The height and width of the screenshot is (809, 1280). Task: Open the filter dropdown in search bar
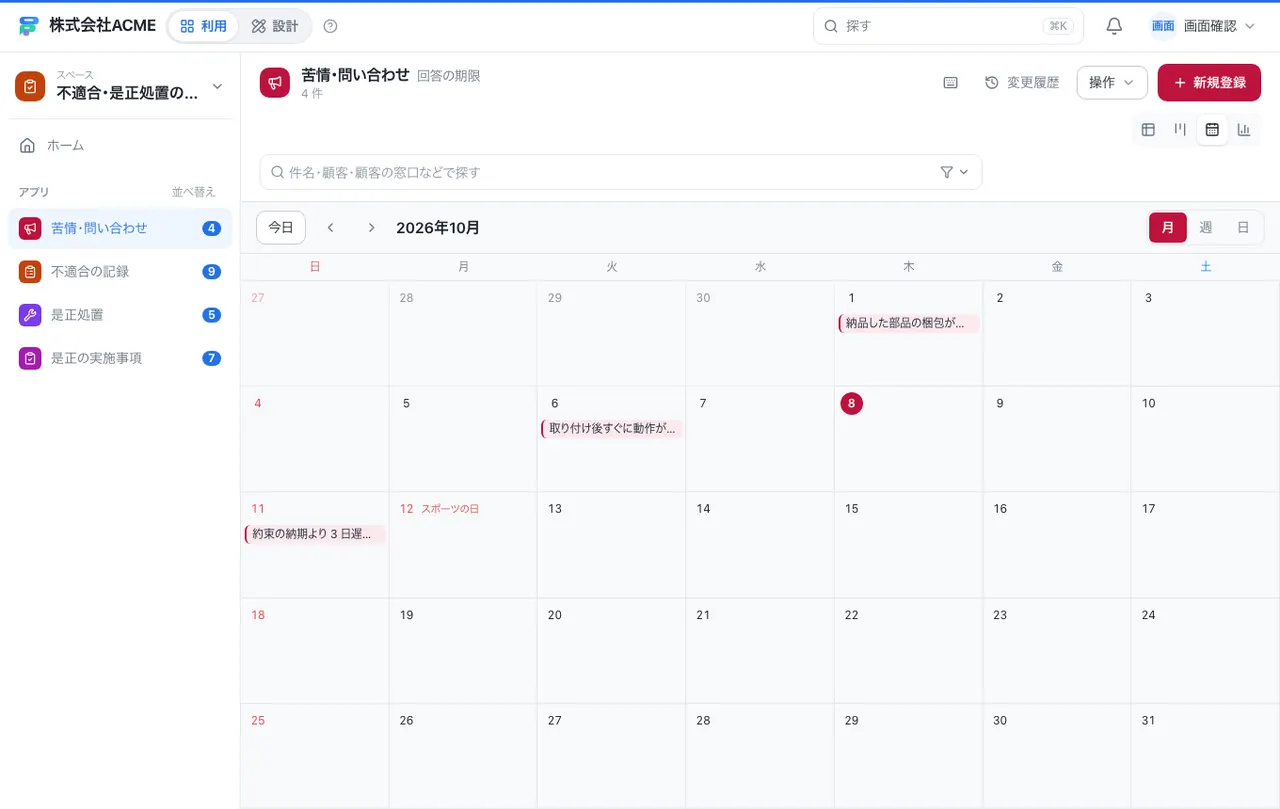tap(955, 172)
